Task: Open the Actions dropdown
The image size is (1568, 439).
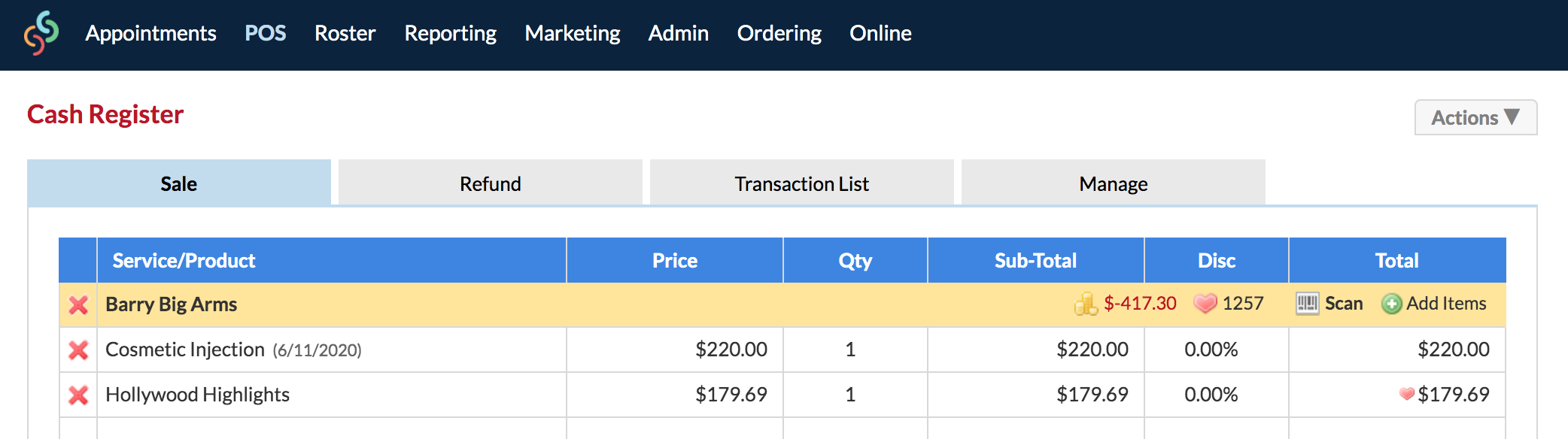Action: pyautogui.click(x=1475, y=117)
